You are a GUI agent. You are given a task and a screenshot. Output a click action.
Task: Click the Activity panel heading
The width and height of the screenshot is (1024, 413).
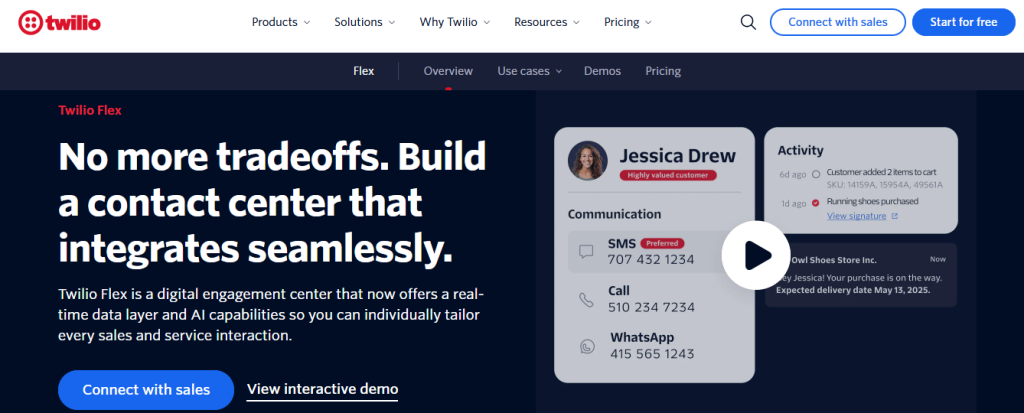point(801,150)
